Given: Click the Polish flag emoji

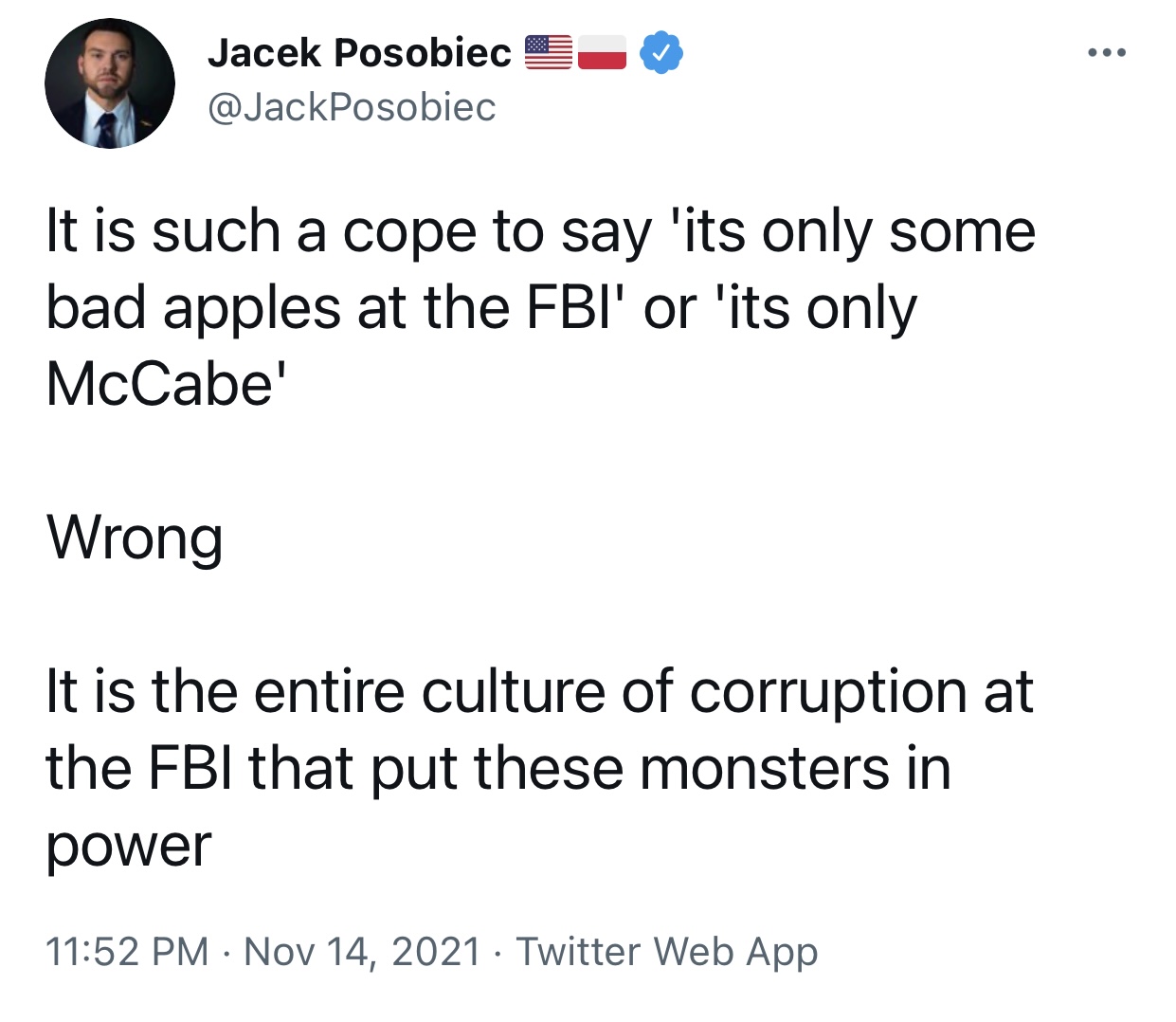Looking at the screenshot, I should click(603, 52).
